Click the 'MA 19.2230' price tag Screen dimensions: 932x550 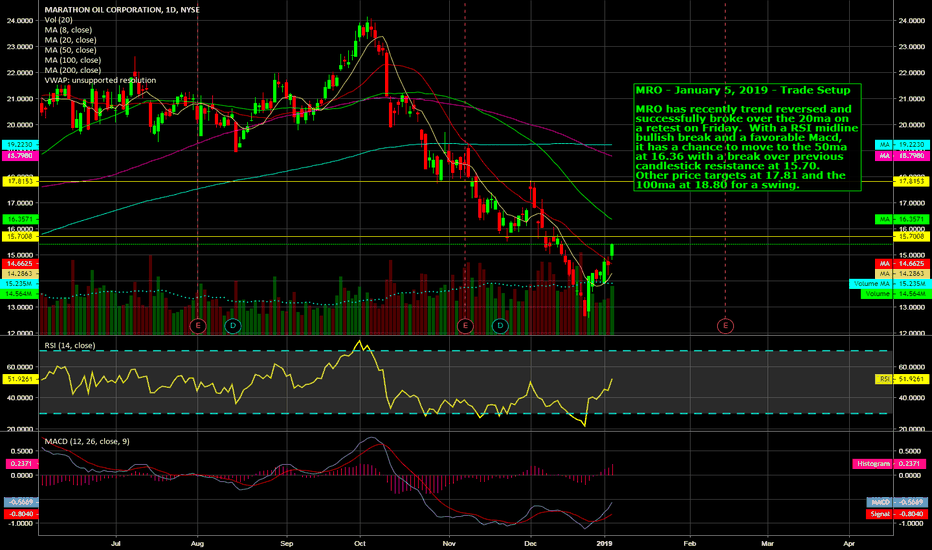point(900,144)
